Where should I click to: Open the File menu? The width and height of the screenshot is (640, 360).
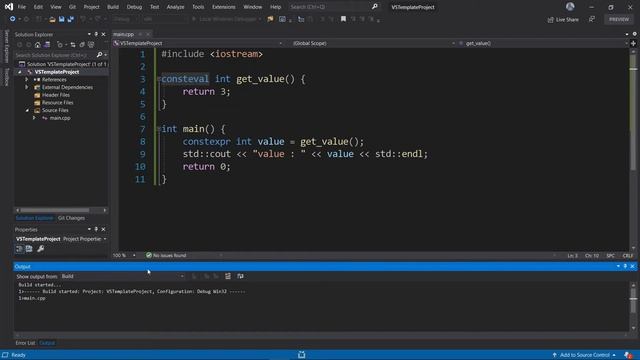point(22,7)
